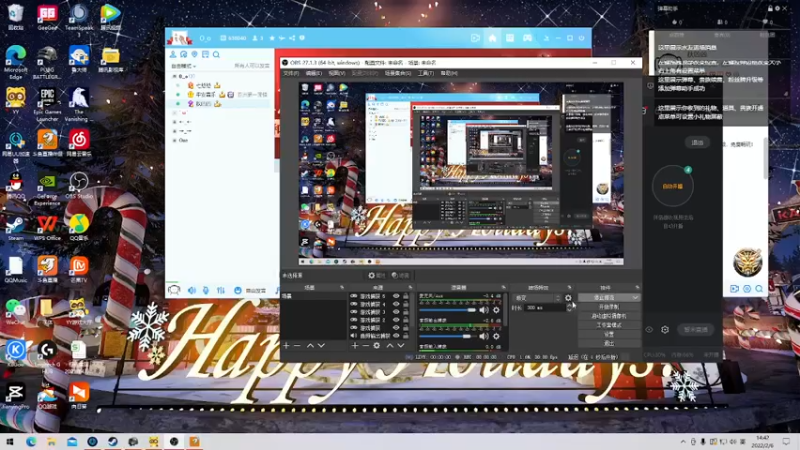Mute the 麦克风/Aux speaker icon
This screenshot has height=450, width=800.
(x=484, y=310)
